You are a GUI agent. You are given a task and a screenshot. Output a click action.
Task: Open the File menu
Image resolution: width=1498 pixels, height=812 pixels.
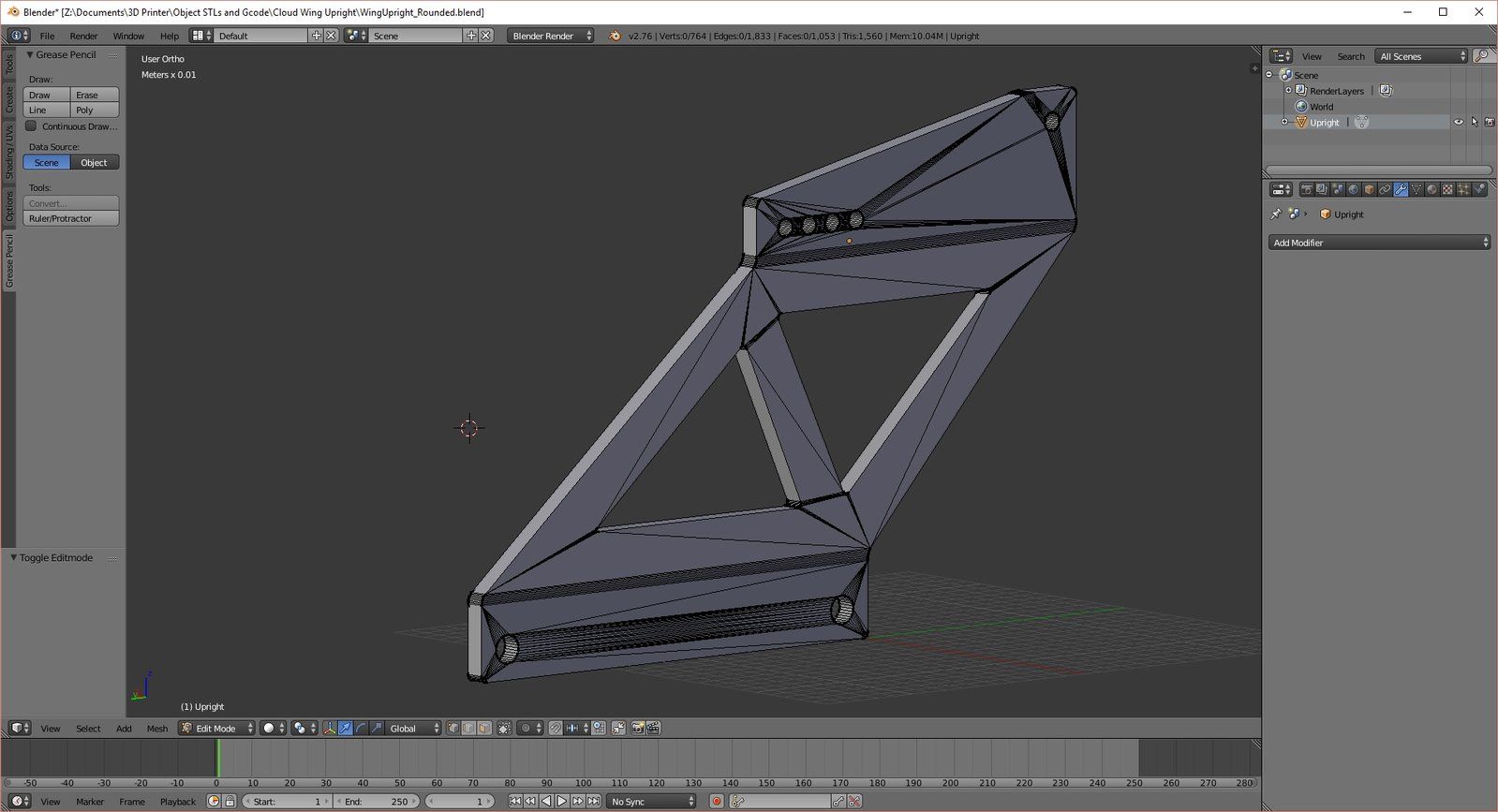pos(47,36)
